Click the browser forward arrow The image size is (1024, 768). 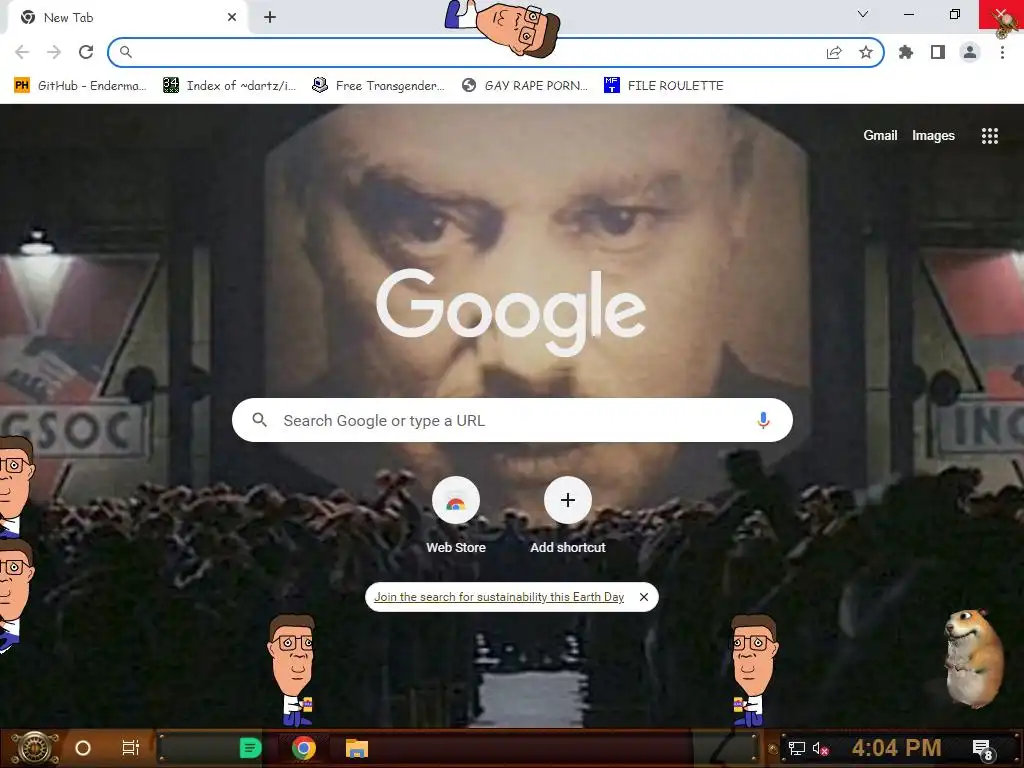click(x=54, y=52)
